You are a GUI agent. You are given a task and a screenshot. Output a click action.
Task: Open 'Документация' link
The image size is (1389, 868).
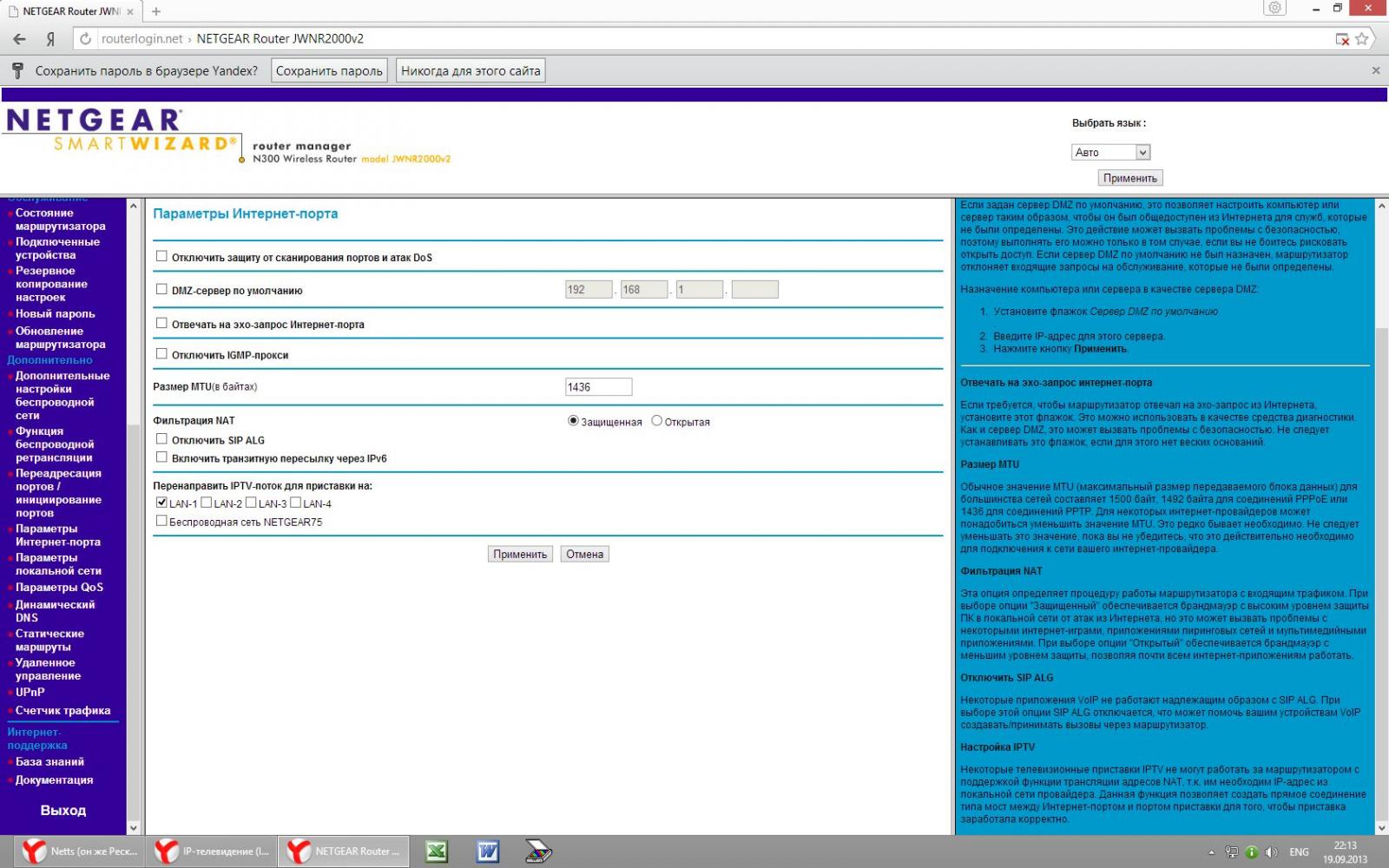pos(54,779)
